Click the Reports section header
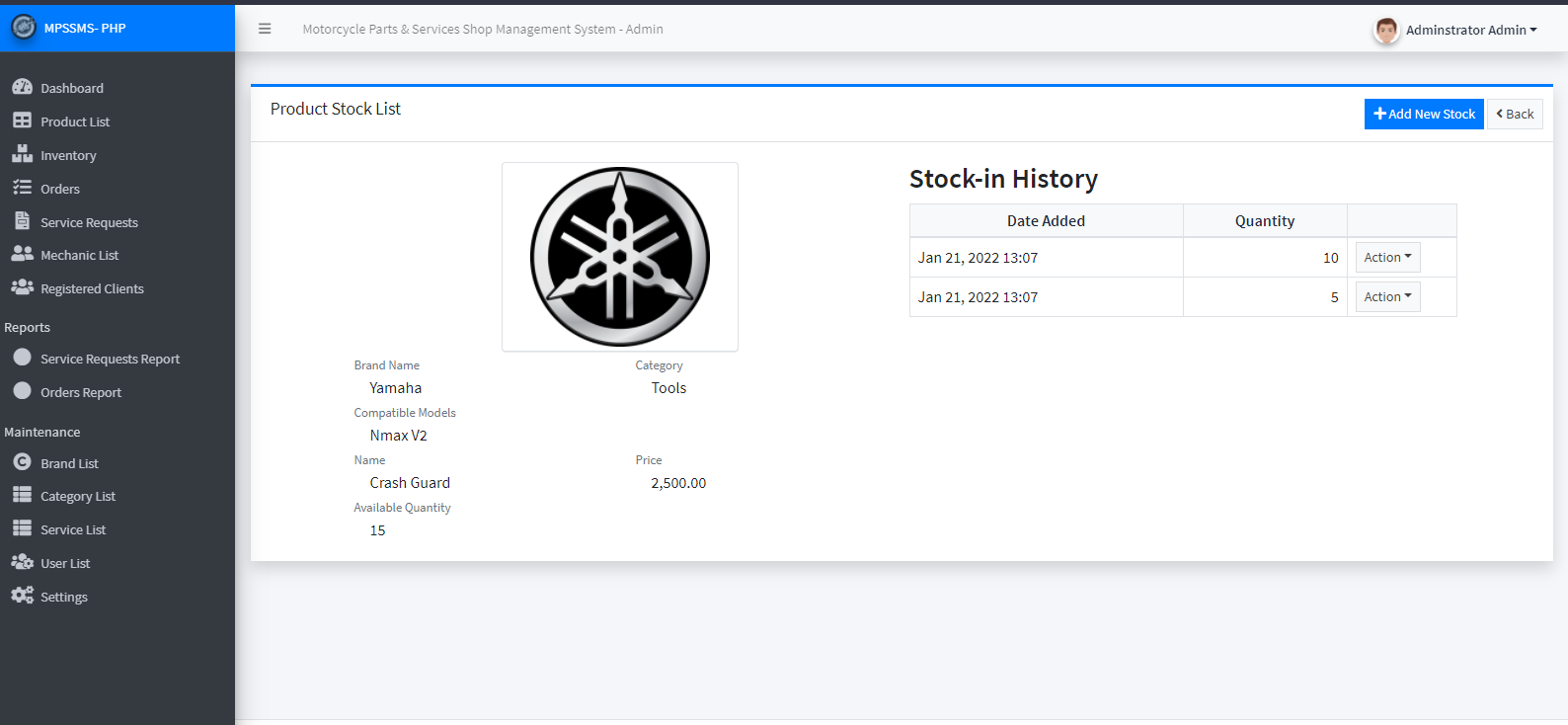 pos(27,327)
